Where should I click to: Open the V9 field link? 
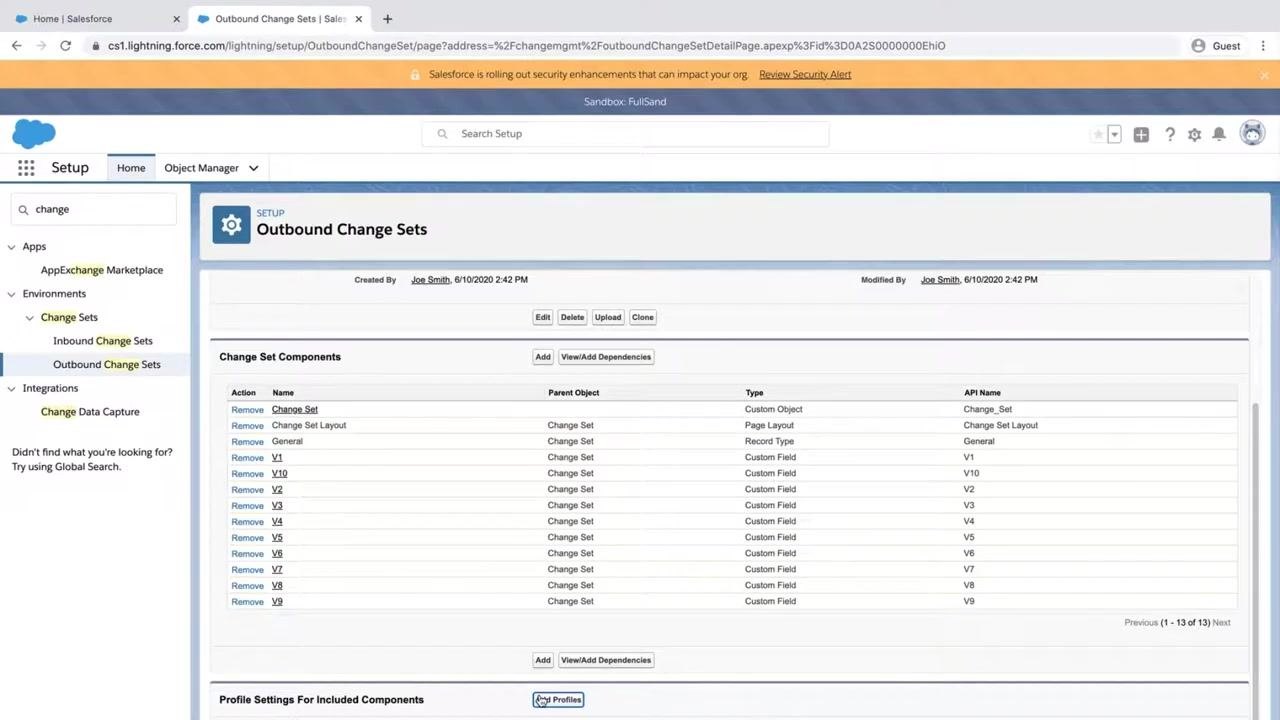click(277, 601)
